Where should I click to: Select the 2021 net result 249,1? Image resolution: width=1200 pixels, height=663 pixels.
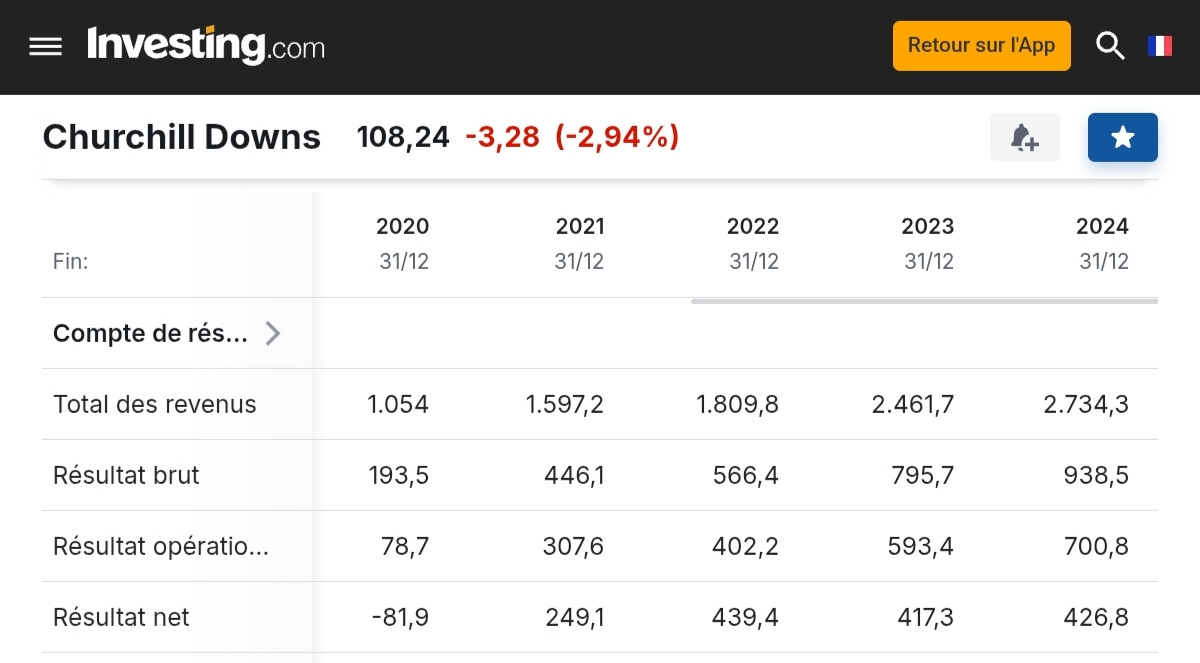[575, 617]
